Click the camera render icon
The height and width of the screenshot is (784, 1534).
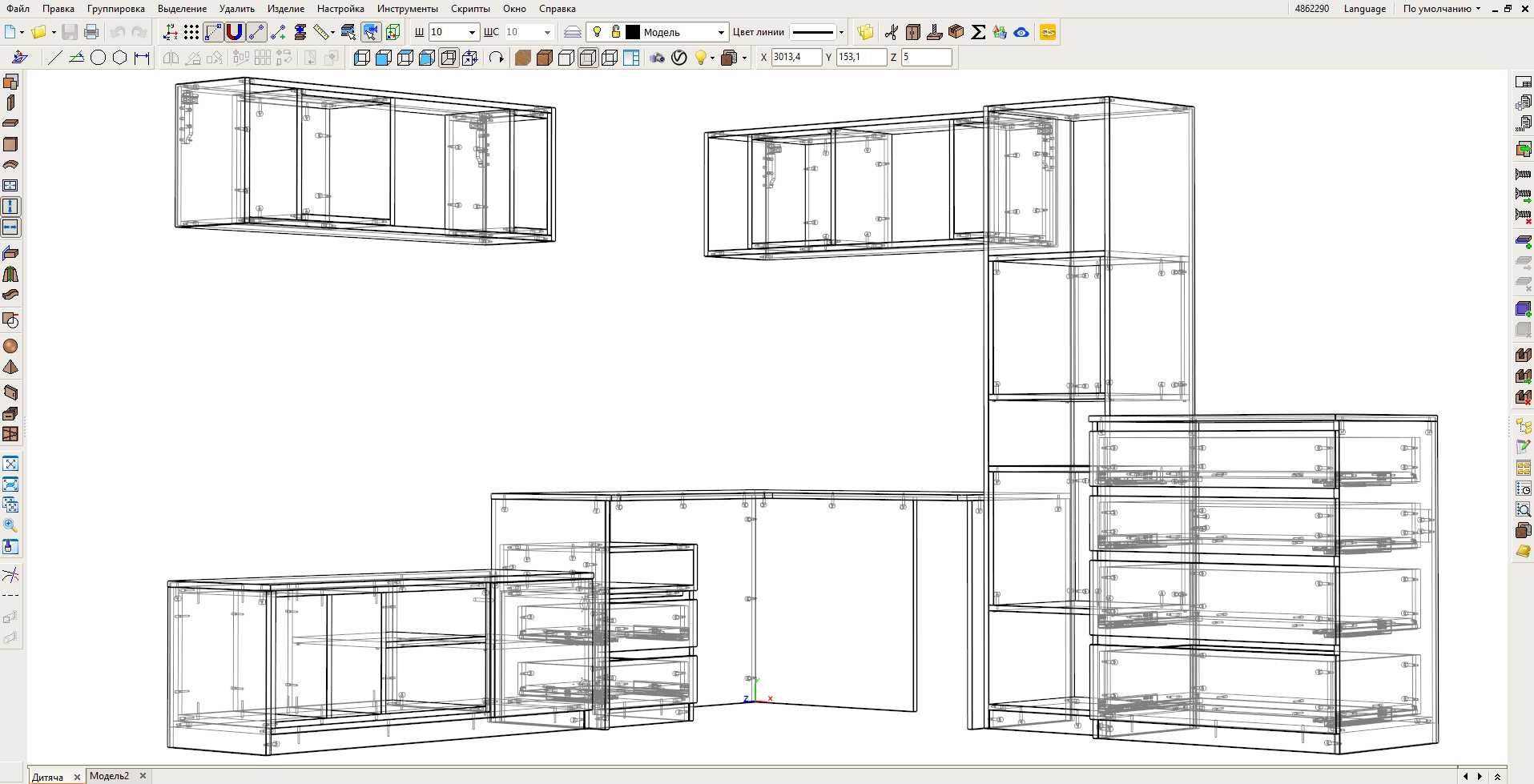pos(657,57)
